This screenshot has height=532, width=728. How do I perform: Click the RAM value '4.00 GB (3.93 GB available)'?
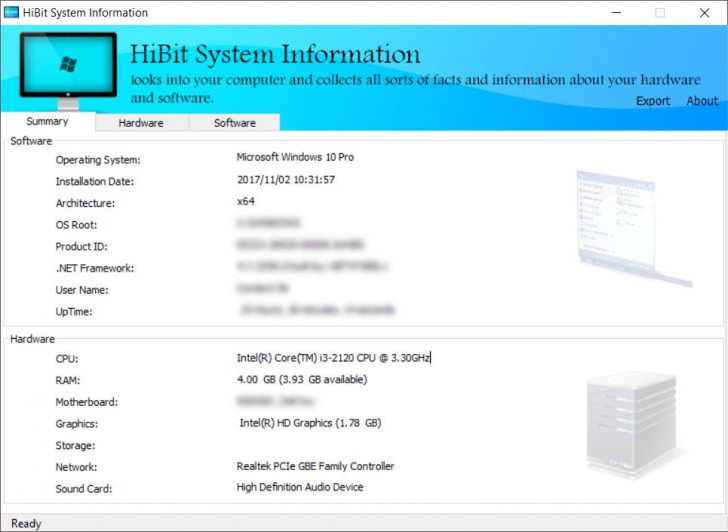click(302, 380)
